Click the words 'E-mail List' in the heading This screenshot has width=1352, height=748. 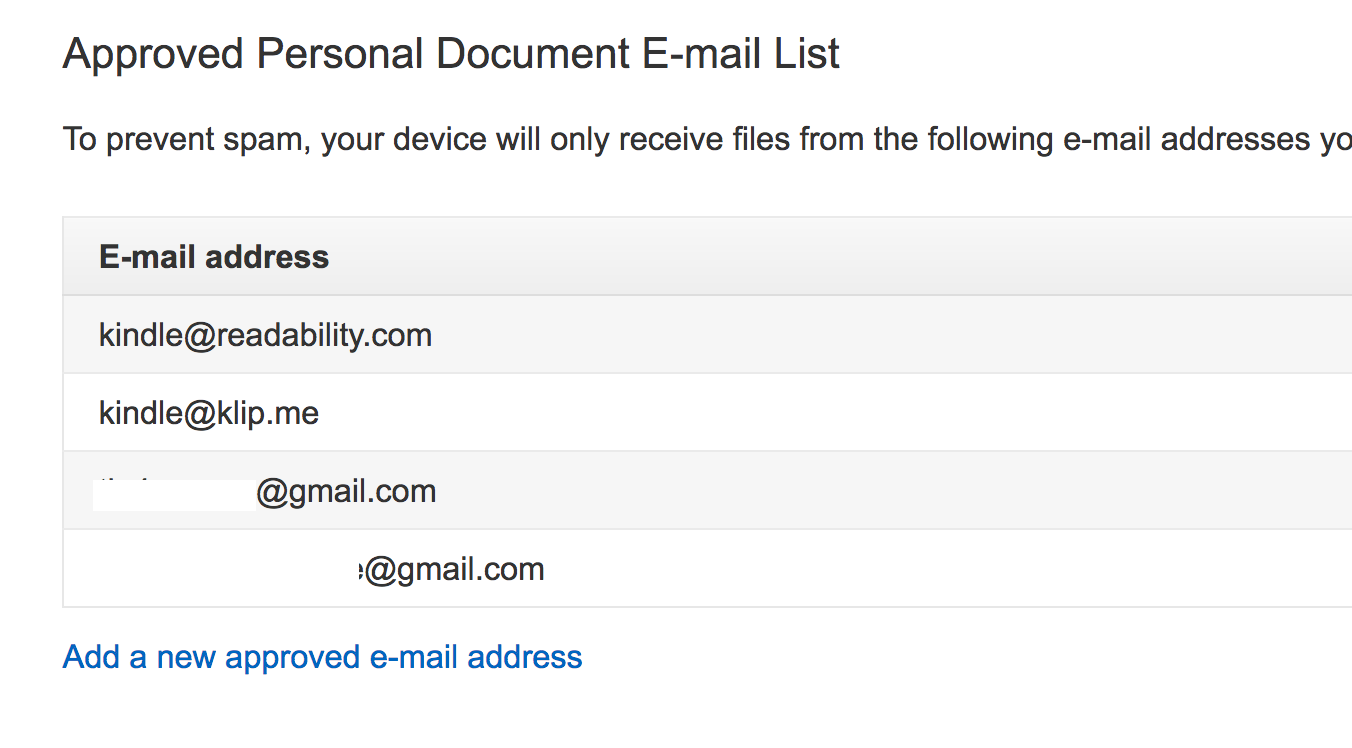pos(741,54)
